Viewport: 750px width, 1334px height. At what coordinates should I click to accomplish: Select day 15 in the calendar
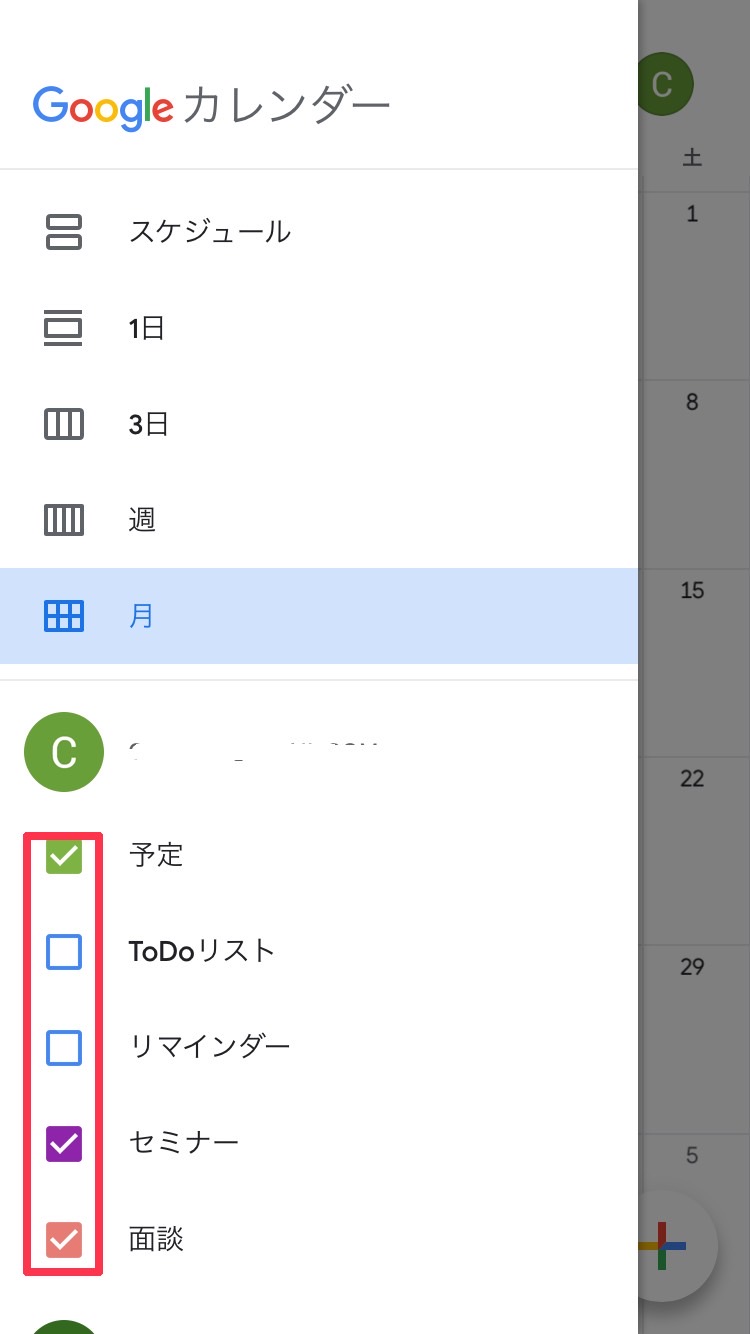(x=692, y=591)
